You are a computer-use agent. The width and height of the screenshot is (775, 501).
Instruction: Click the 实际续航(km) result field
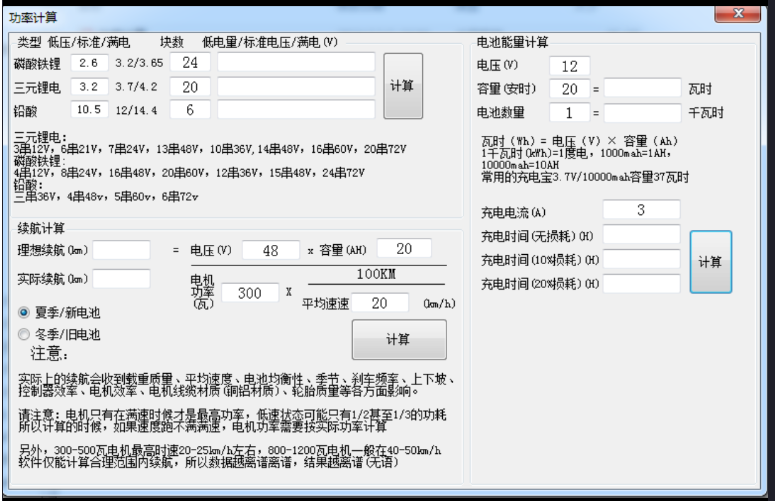click(x=122, y=278)
